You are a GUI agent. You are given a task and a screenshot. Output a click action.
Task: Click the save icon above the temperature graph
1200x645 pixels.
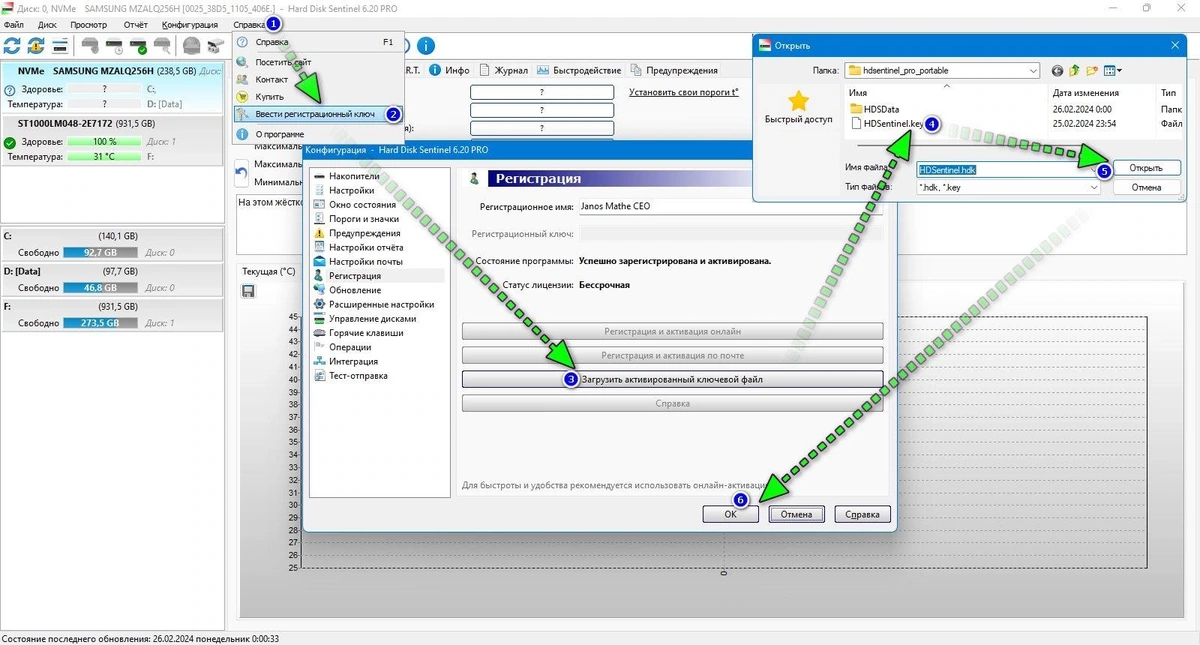coord(248,291)
